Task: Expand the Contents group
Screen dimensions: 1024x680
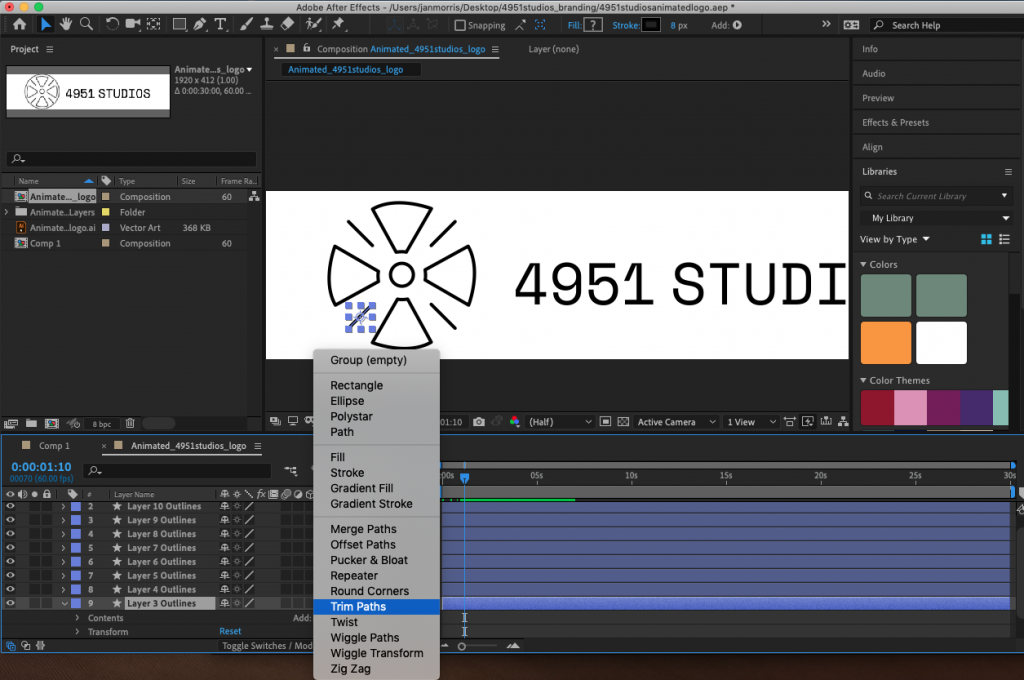Action: click(77, 618)
